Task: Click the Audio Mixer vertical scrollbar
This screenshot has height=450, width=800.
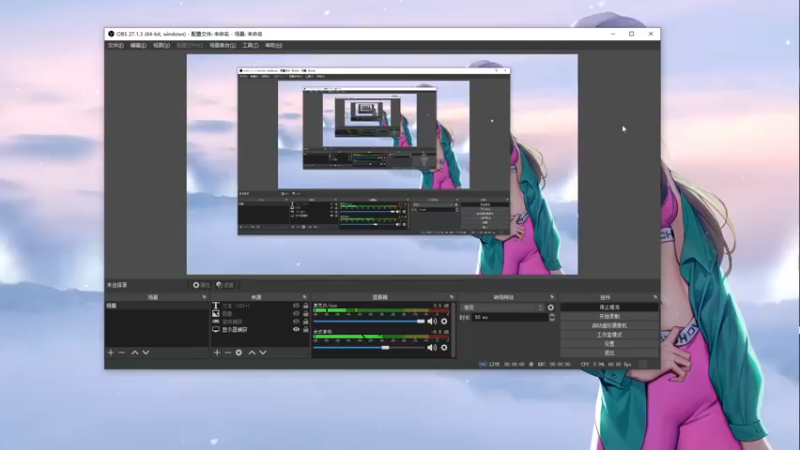Action: point(453,329)
